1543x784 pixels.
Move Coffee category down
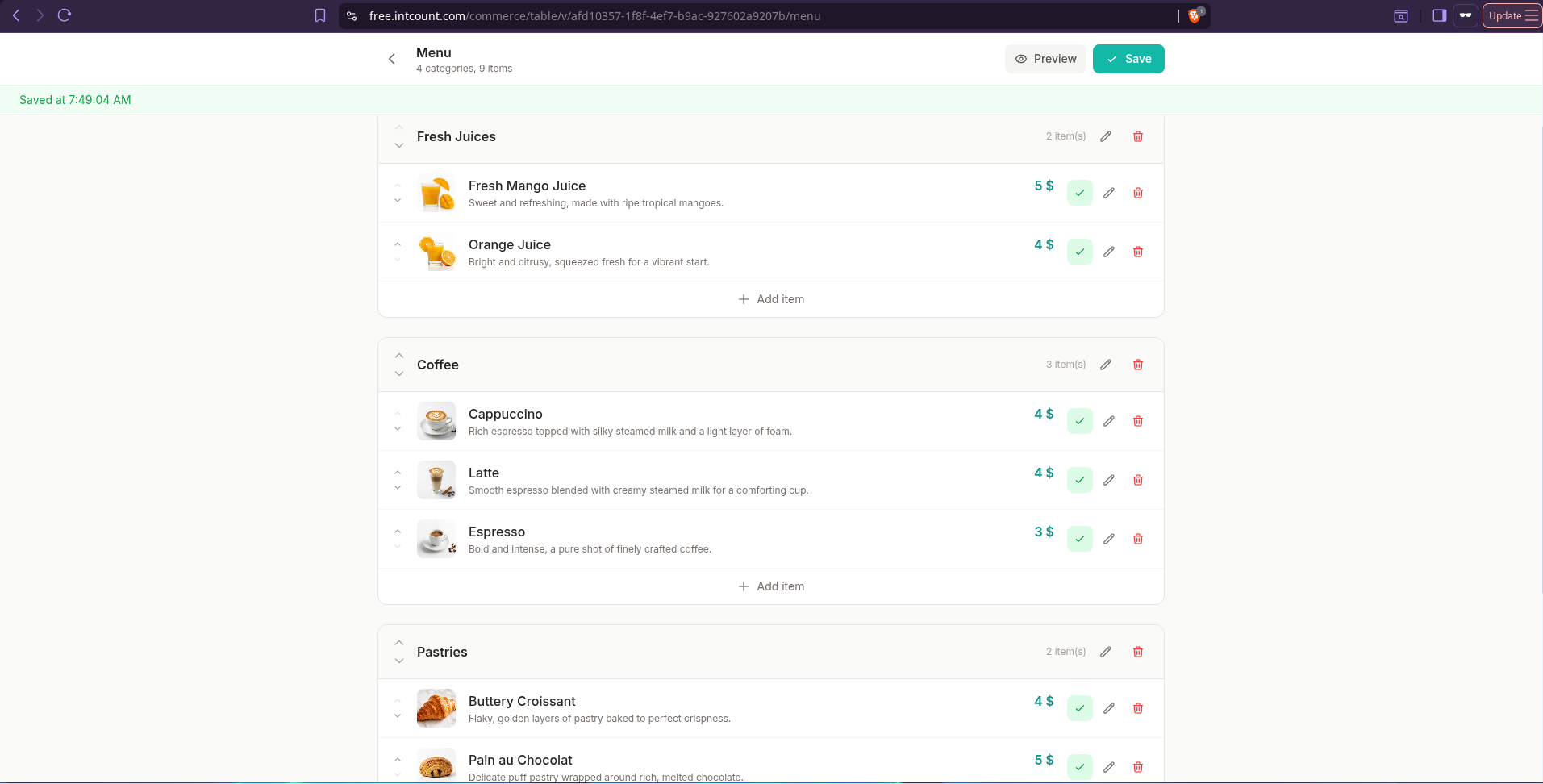[399, 374]
